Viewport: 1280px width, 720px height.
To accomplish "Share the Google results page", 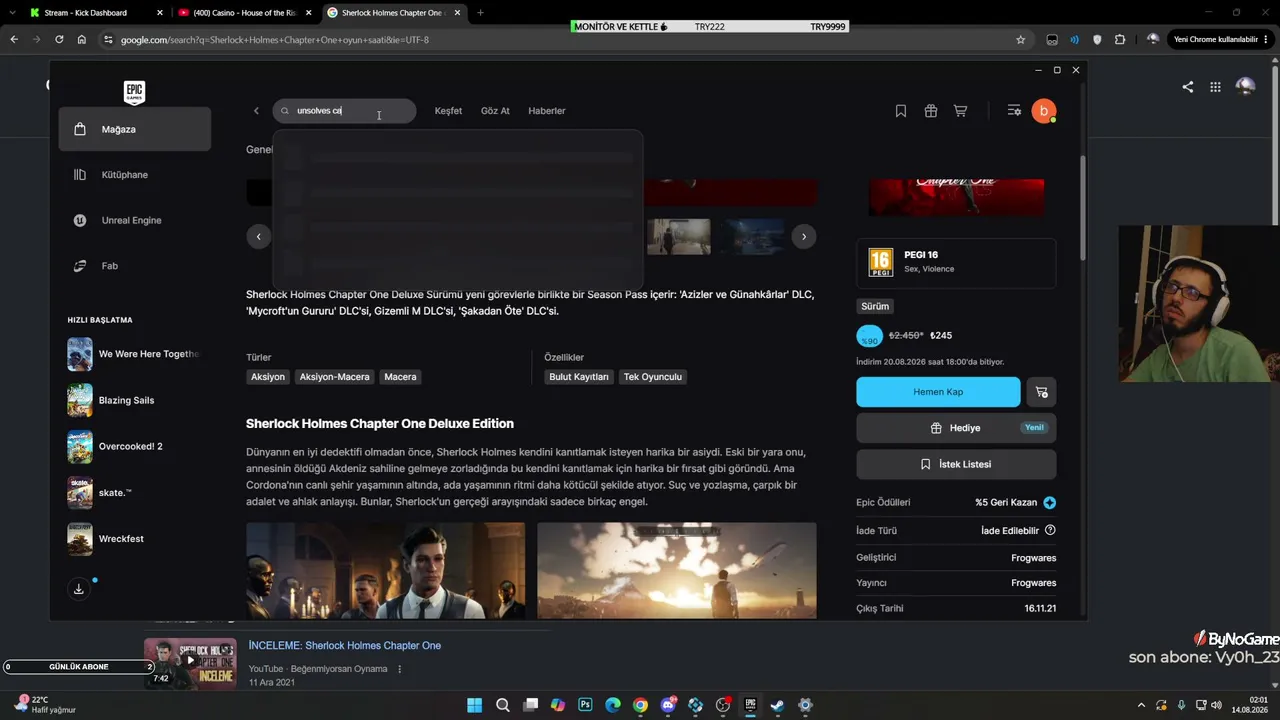I will [x=1187, y=87].
